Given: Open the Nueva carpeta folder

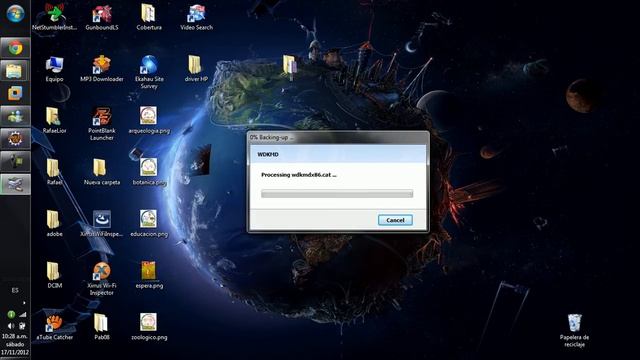Looking at the screenshot, I should (x=102, y=172).
